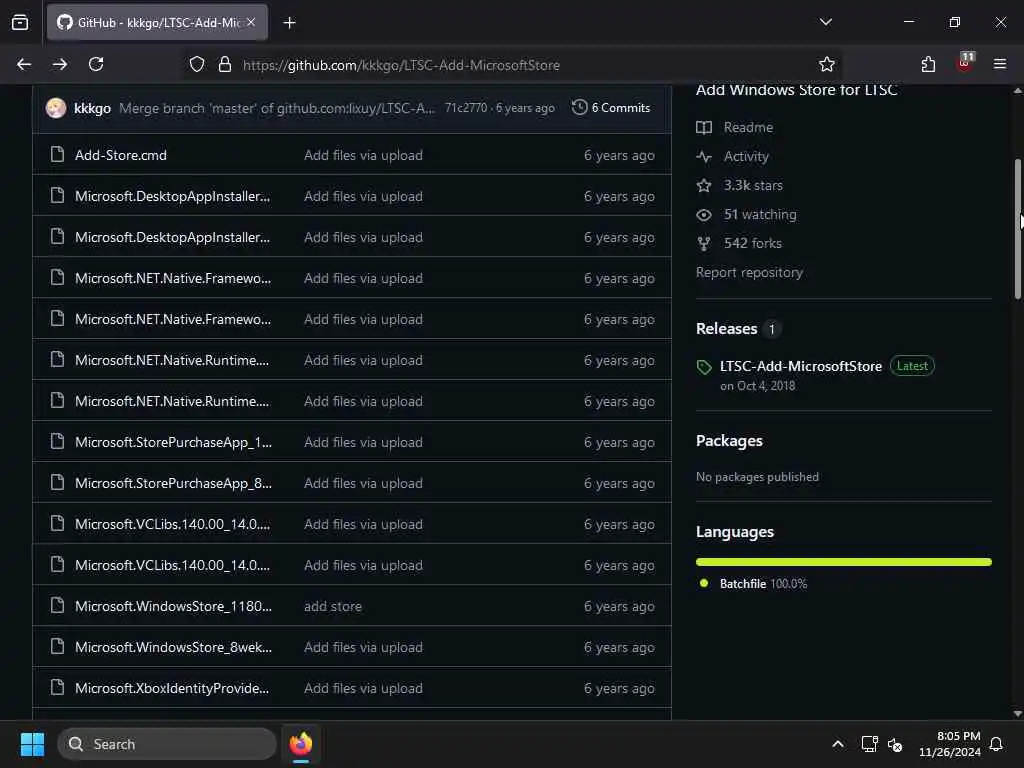Viewport: 1024px width, 768px height.
Task: Open the 3.3k stars link
Action: tap(752, 185)
